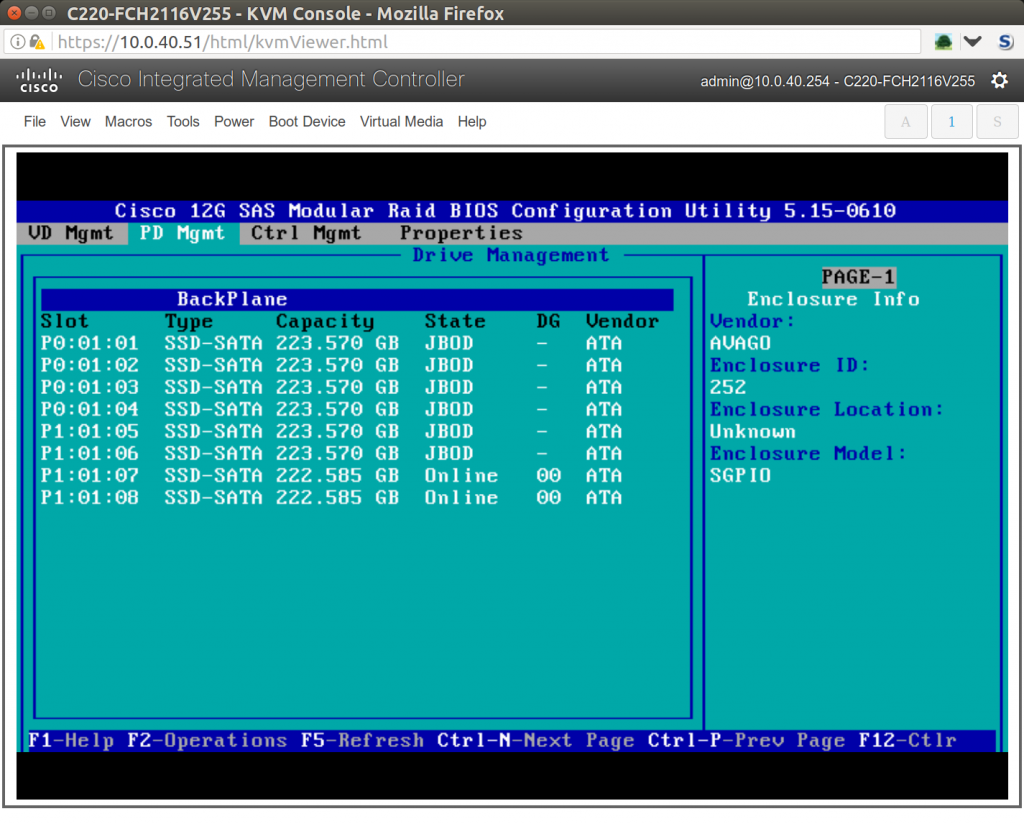The height and width of the screenshot is (824, 1024).
Task: Click the blue S extension icon
Action: coord(1006,42)
